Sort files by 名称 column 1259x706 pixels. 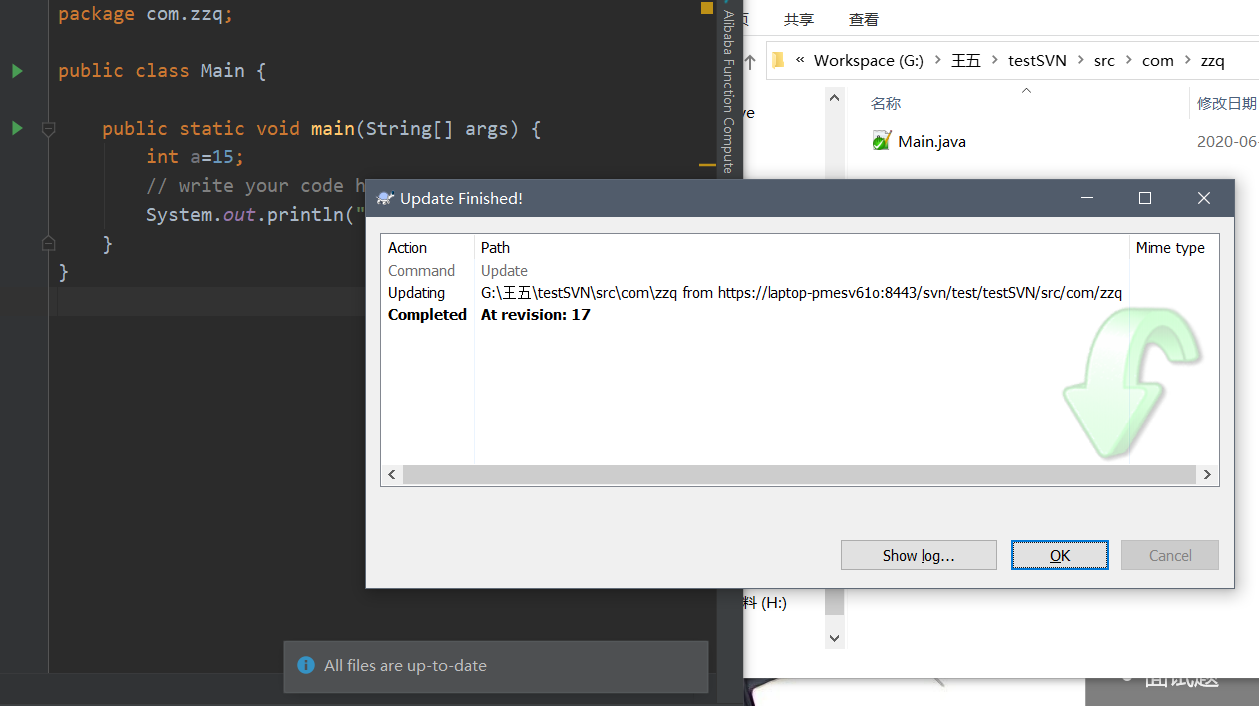pyautogui.click(x=886, y=104)
